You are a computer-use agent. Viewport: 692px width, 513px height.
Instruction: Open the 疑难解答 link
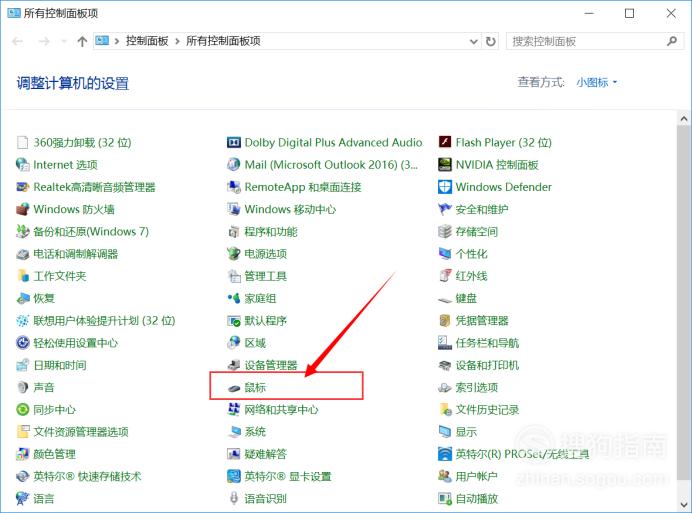pos(265,454)
